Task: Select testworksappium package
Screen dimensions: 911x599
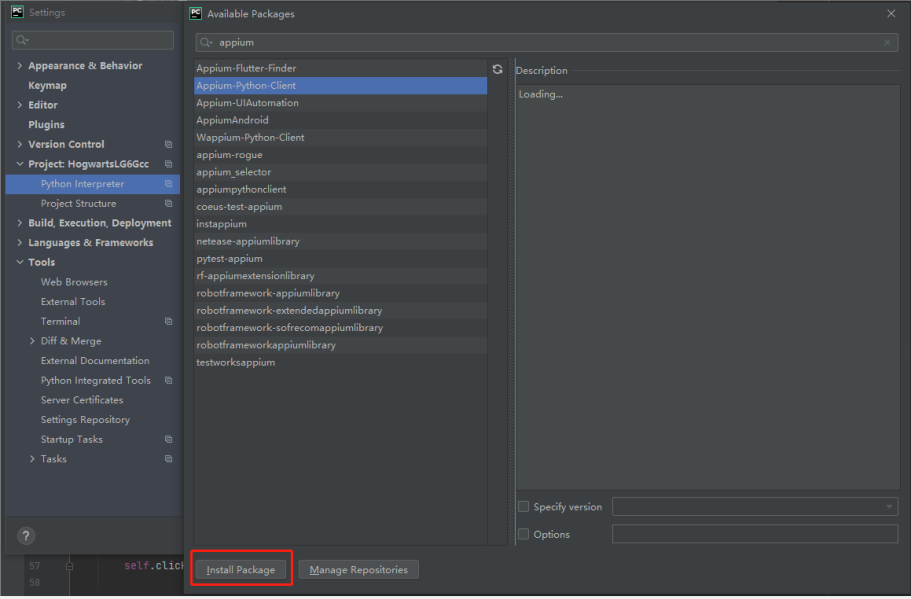Action: (x=340, y=363)
